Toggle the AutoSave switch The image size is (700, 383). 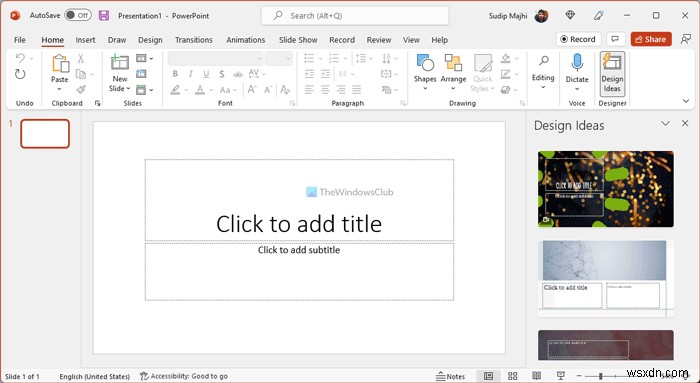pyautogui.click(x=78, y=15)
